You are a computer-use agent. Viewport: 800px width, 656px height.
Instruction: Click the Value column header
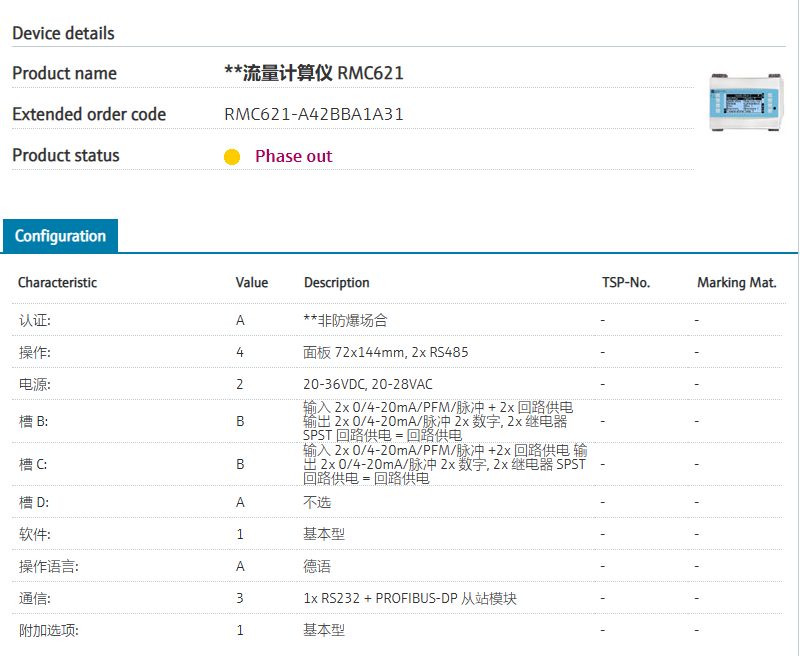[252, 283]
